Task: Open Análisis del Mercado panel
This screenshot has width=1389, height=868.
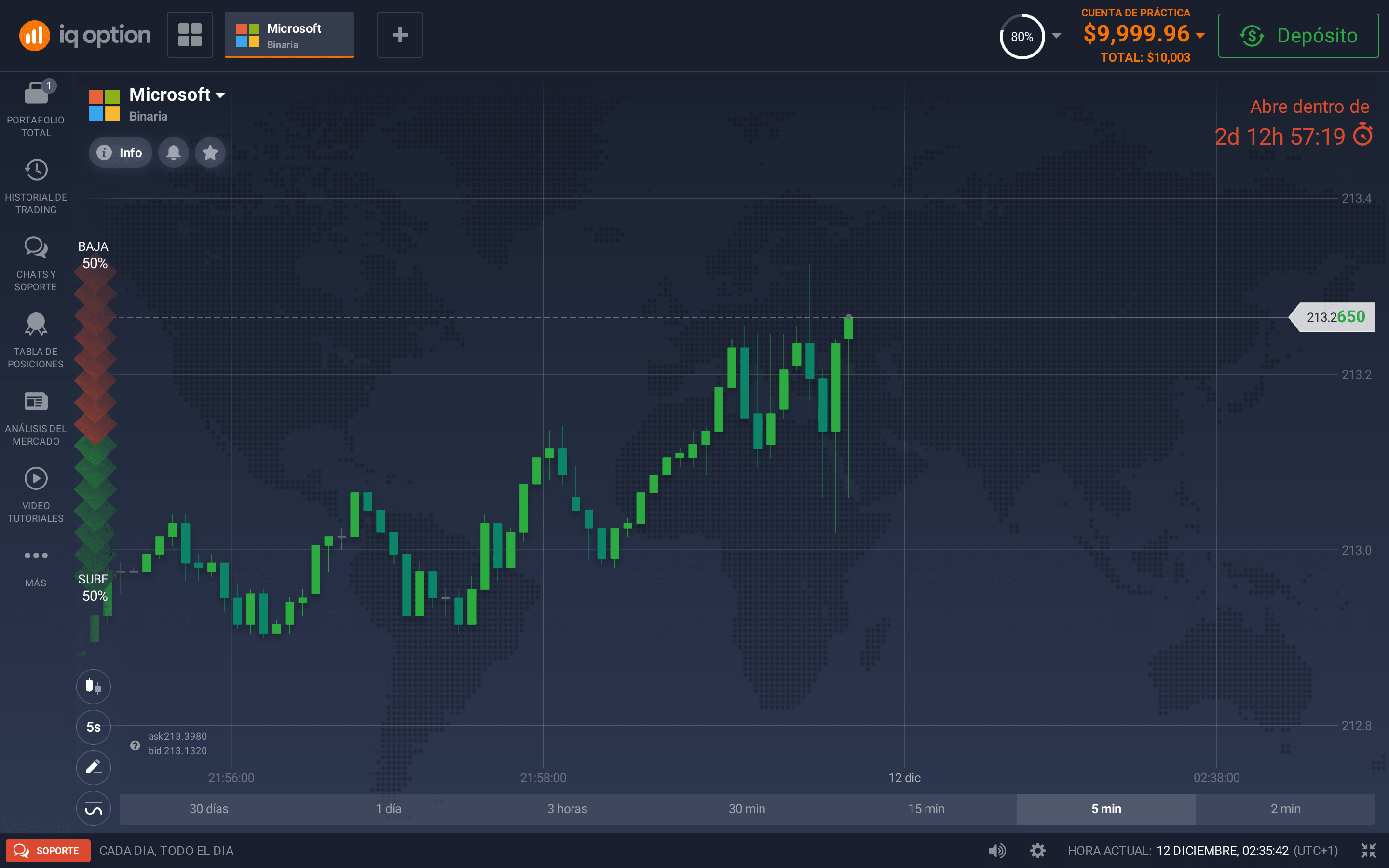Action: point(36,419)
